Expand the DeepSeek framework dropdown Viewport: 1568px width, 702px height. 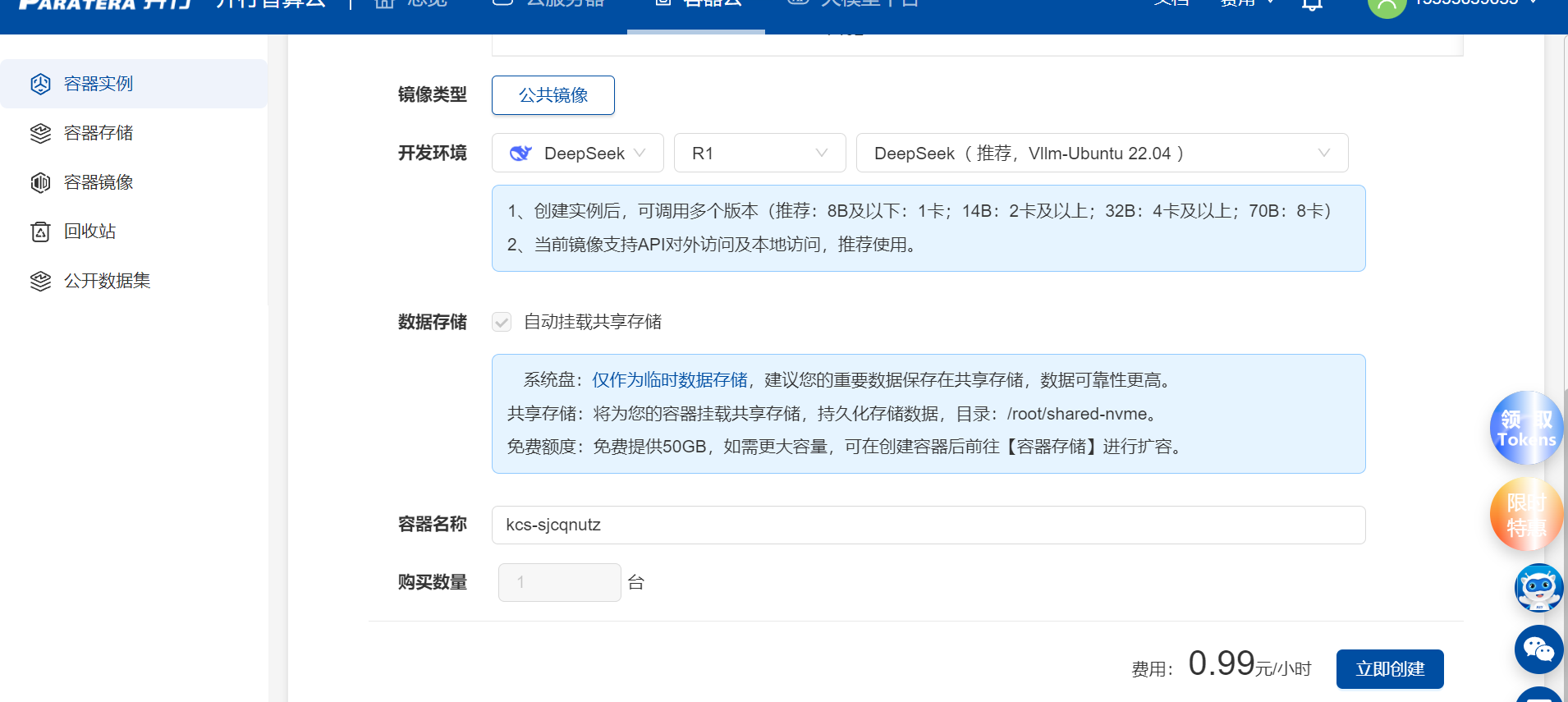tap(578, 153)
